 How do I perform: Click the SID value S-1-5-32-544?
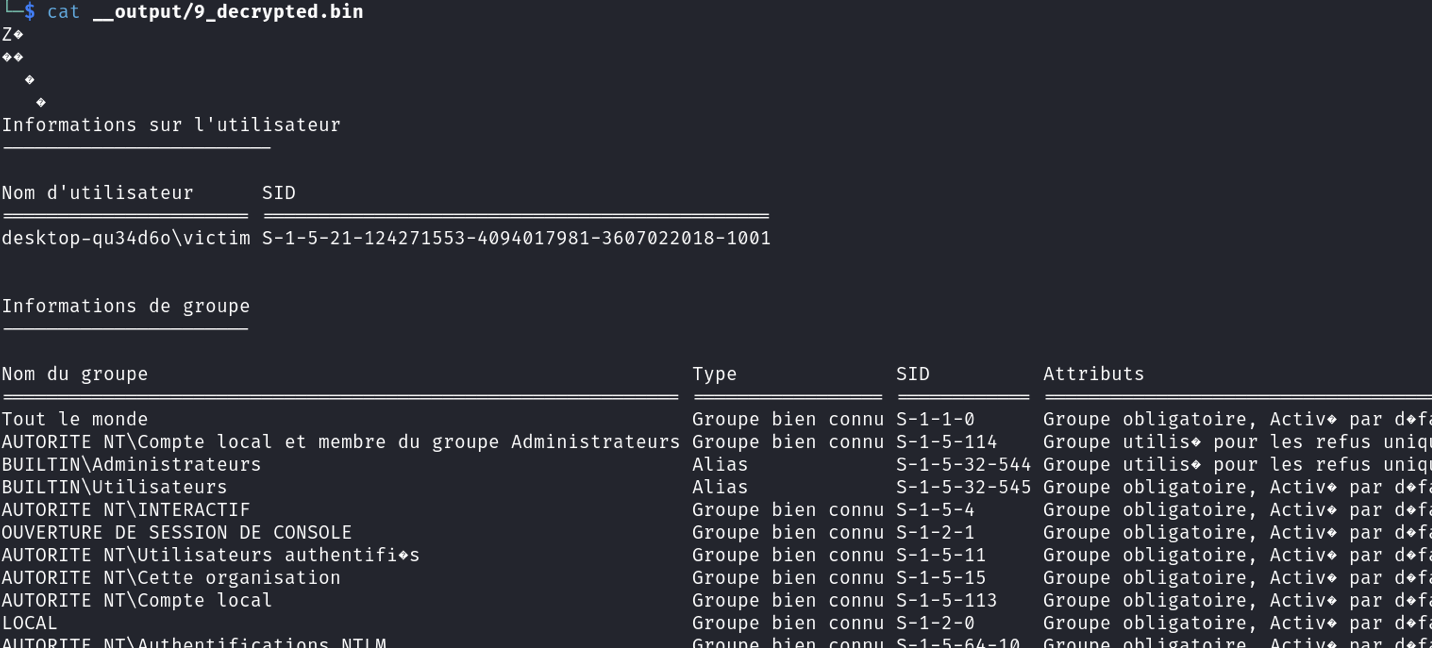click(963, 465)
